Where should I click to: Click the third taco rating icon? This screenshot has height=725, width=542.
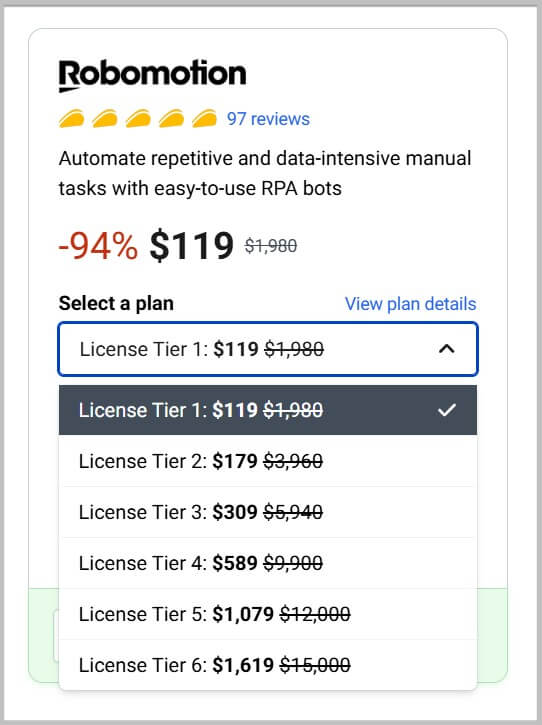point(138,118)
